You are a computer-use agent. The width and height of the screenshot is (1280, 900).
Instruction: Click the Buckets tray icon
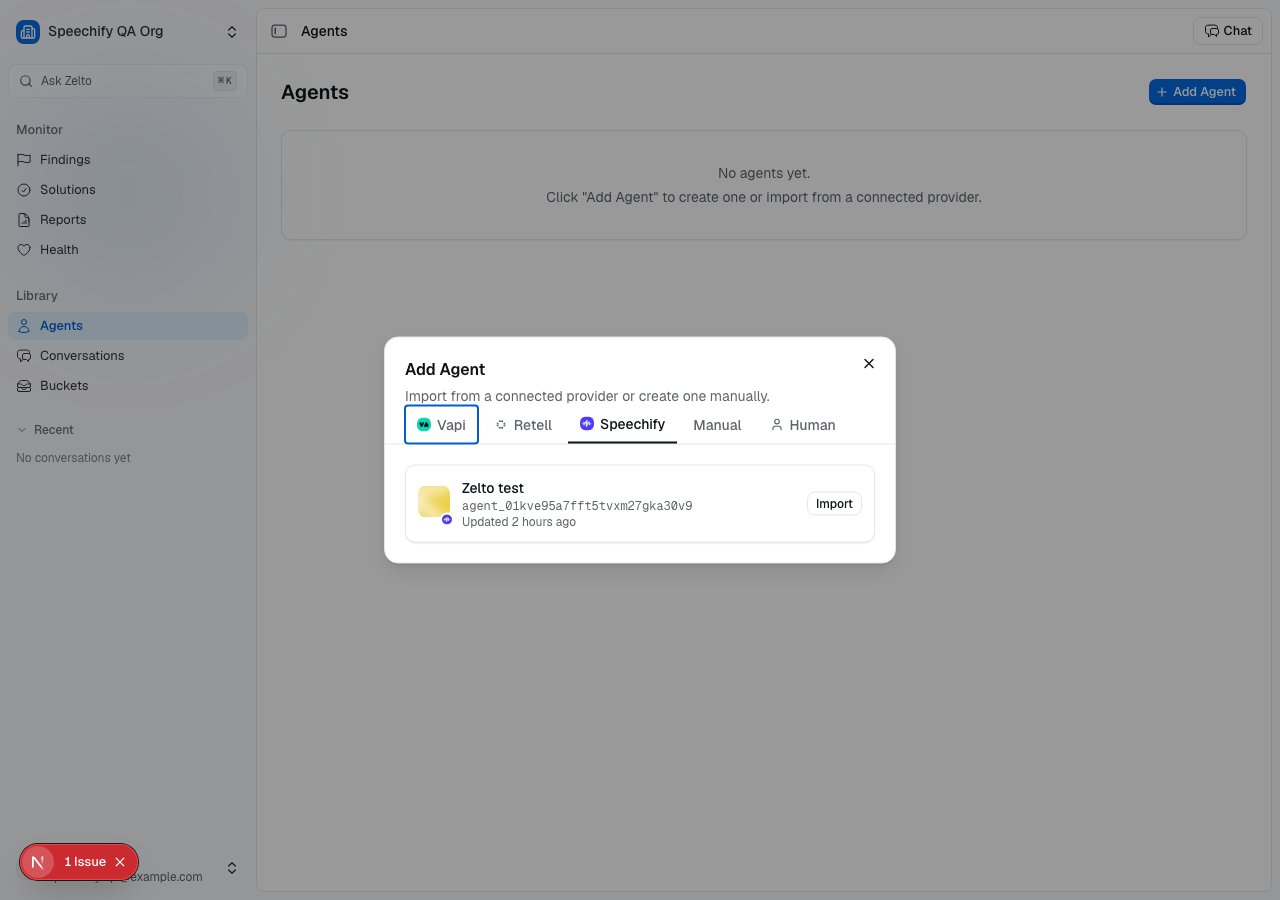[24, 386]
